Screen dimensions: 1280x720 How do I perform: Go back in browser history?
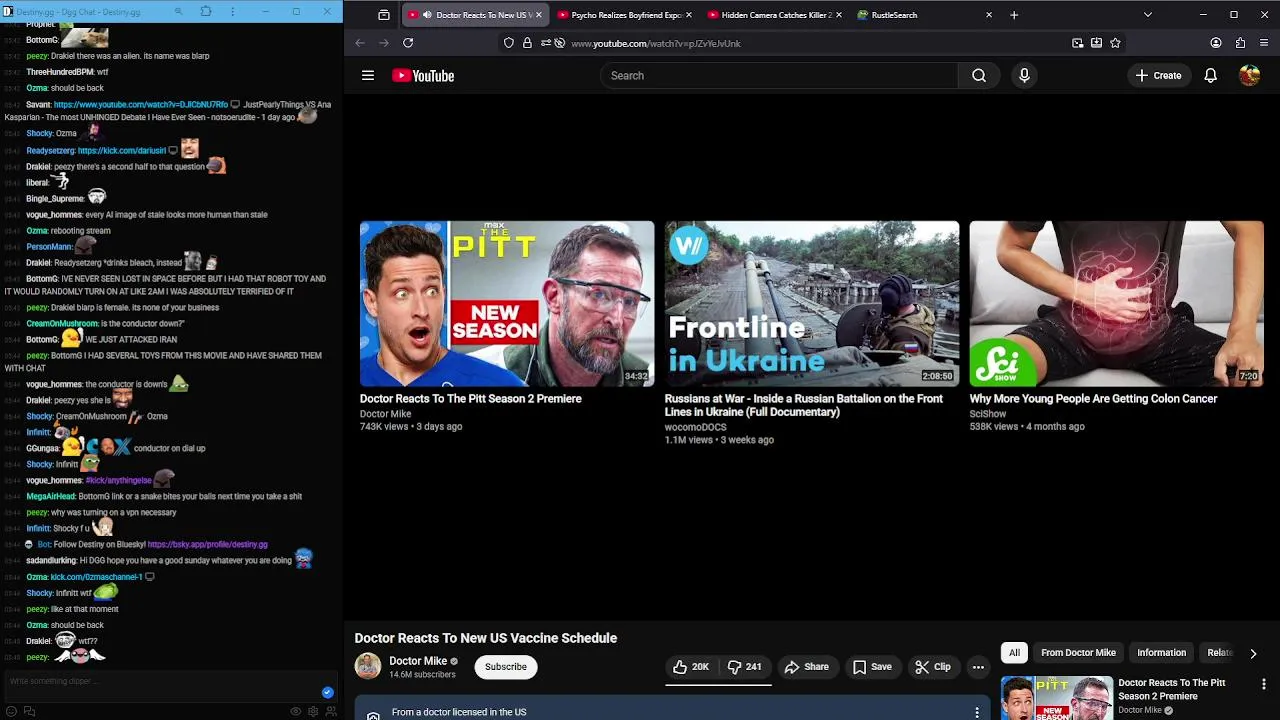click(x=360, y=43)
